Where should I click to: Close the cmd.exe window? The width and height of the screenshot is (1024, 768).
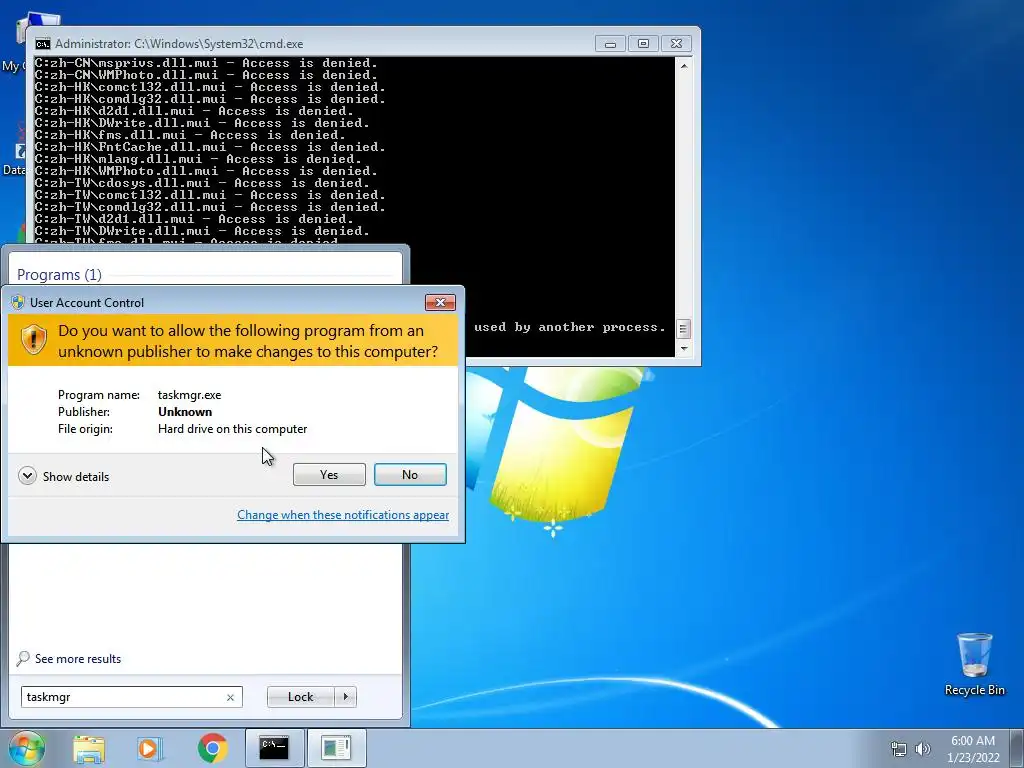point(677,44)
